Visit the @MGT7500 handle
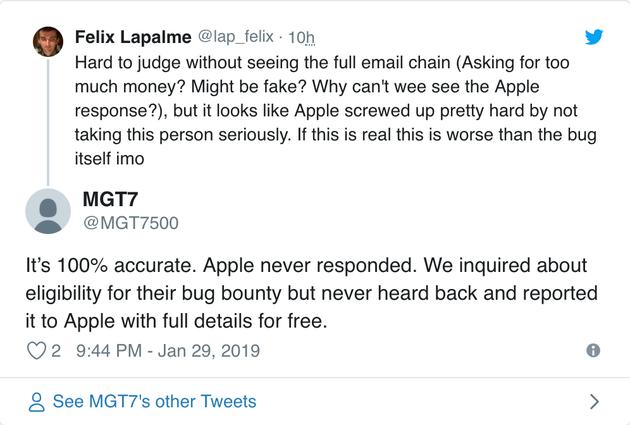 [x=130, y=222]
